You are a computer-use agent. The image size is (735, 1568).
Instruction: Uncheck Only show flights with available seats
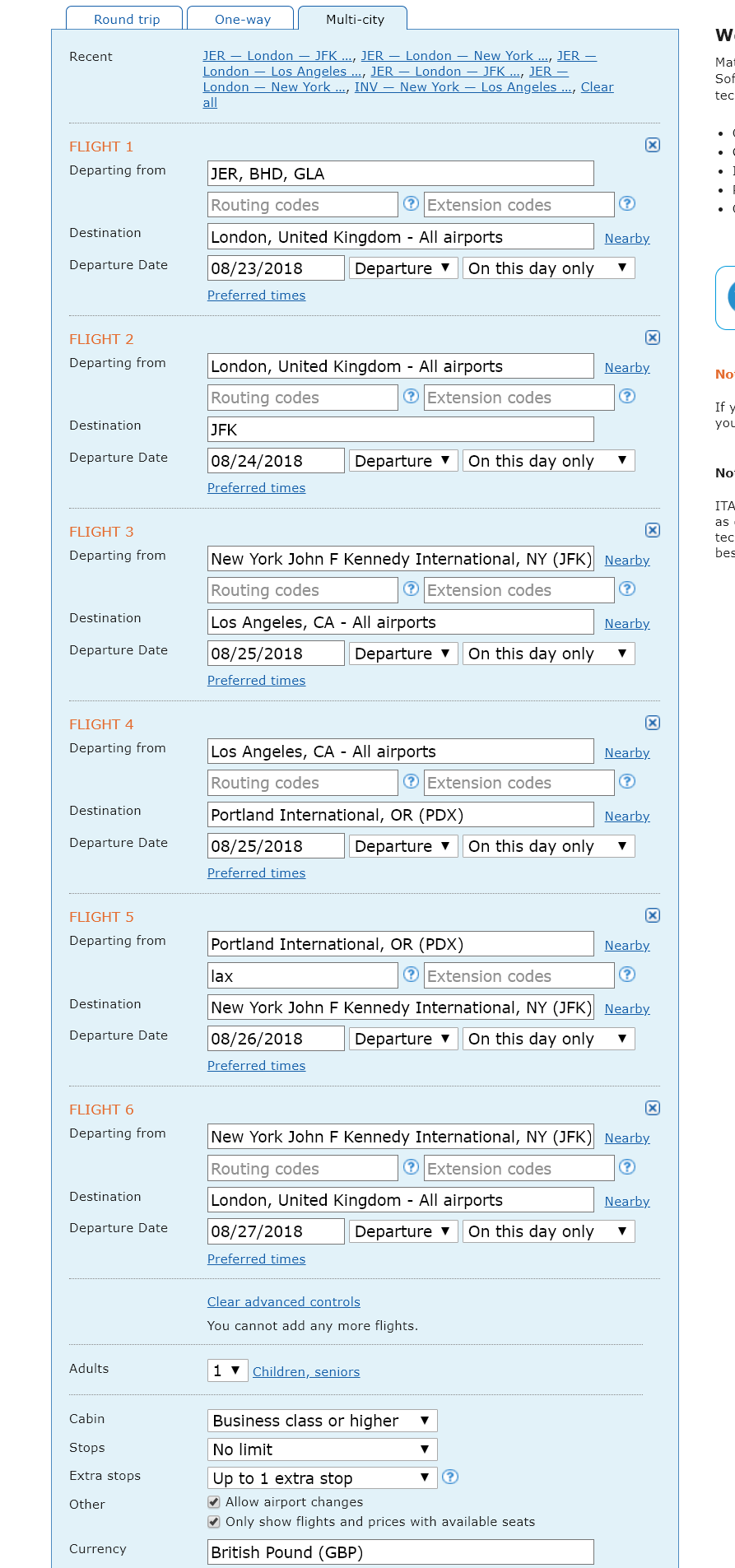(214, 1522)
